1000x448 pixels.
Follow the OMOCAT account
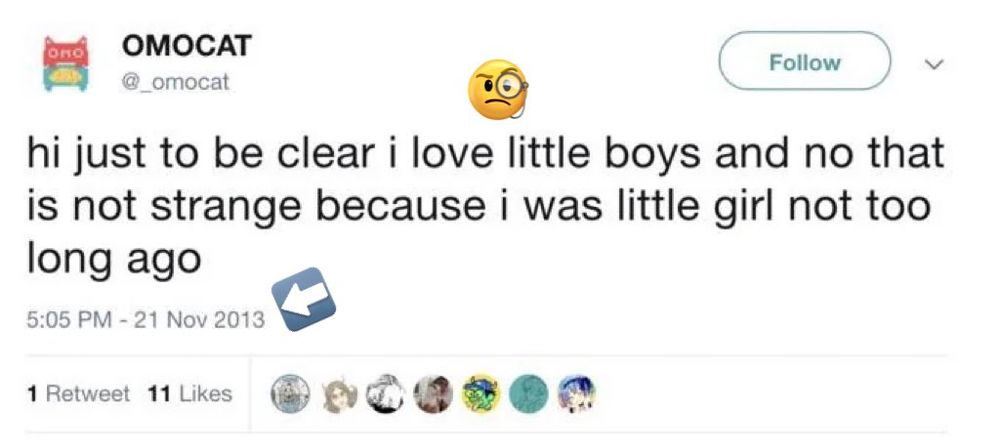805,63
